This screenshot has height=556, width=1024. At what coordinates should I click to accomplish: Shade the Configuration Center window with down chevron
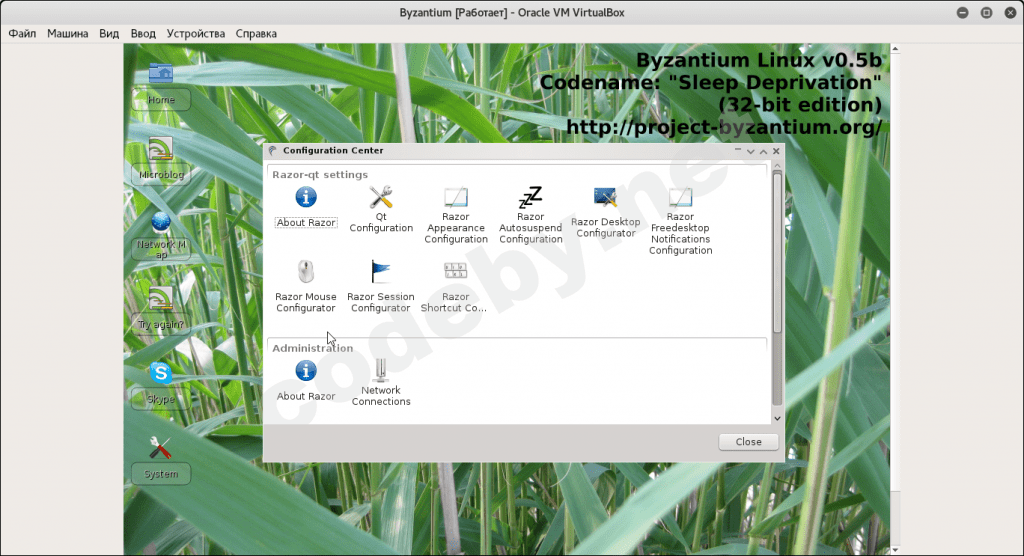pos(750,151)
